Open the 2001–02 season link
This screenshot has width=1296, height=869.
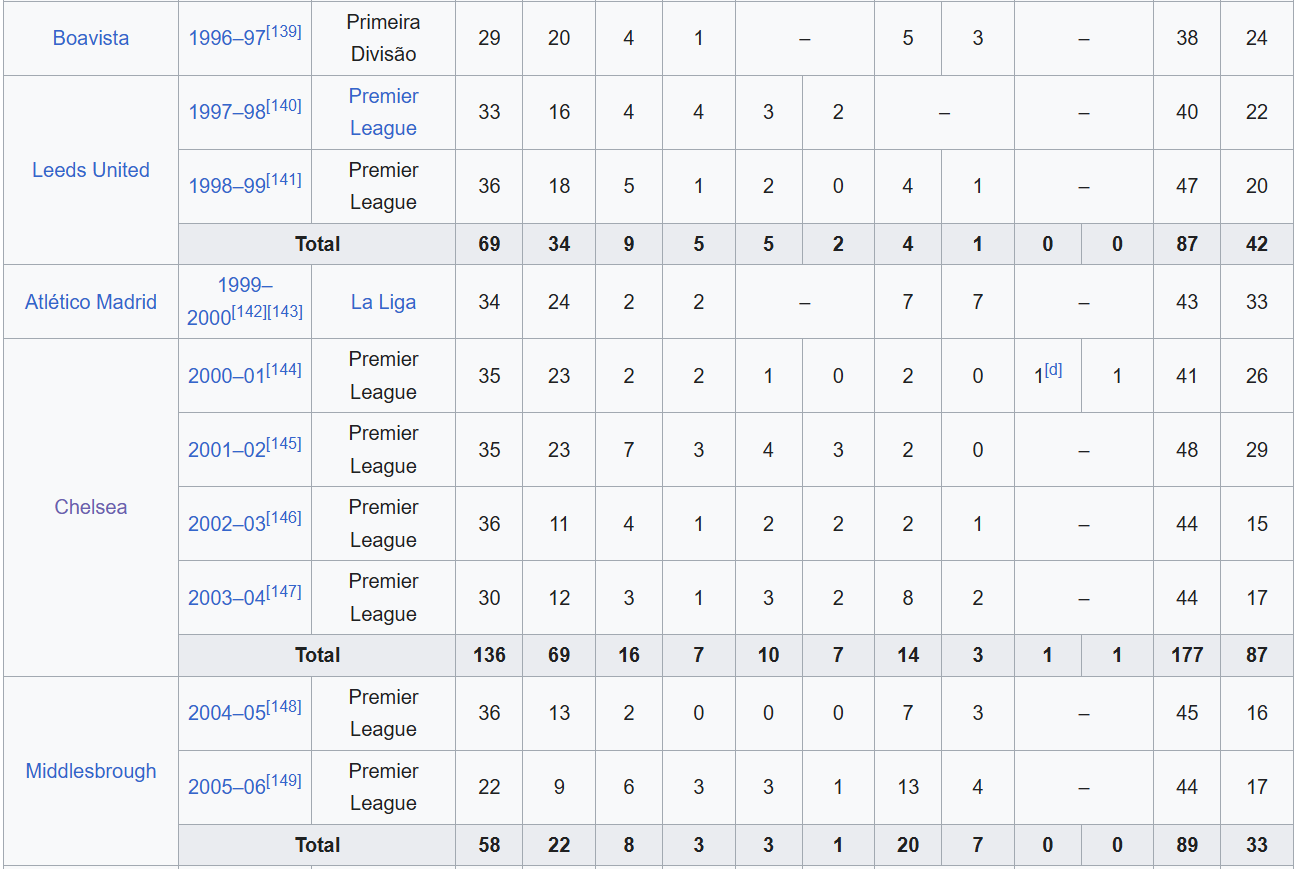pos(227,450)
